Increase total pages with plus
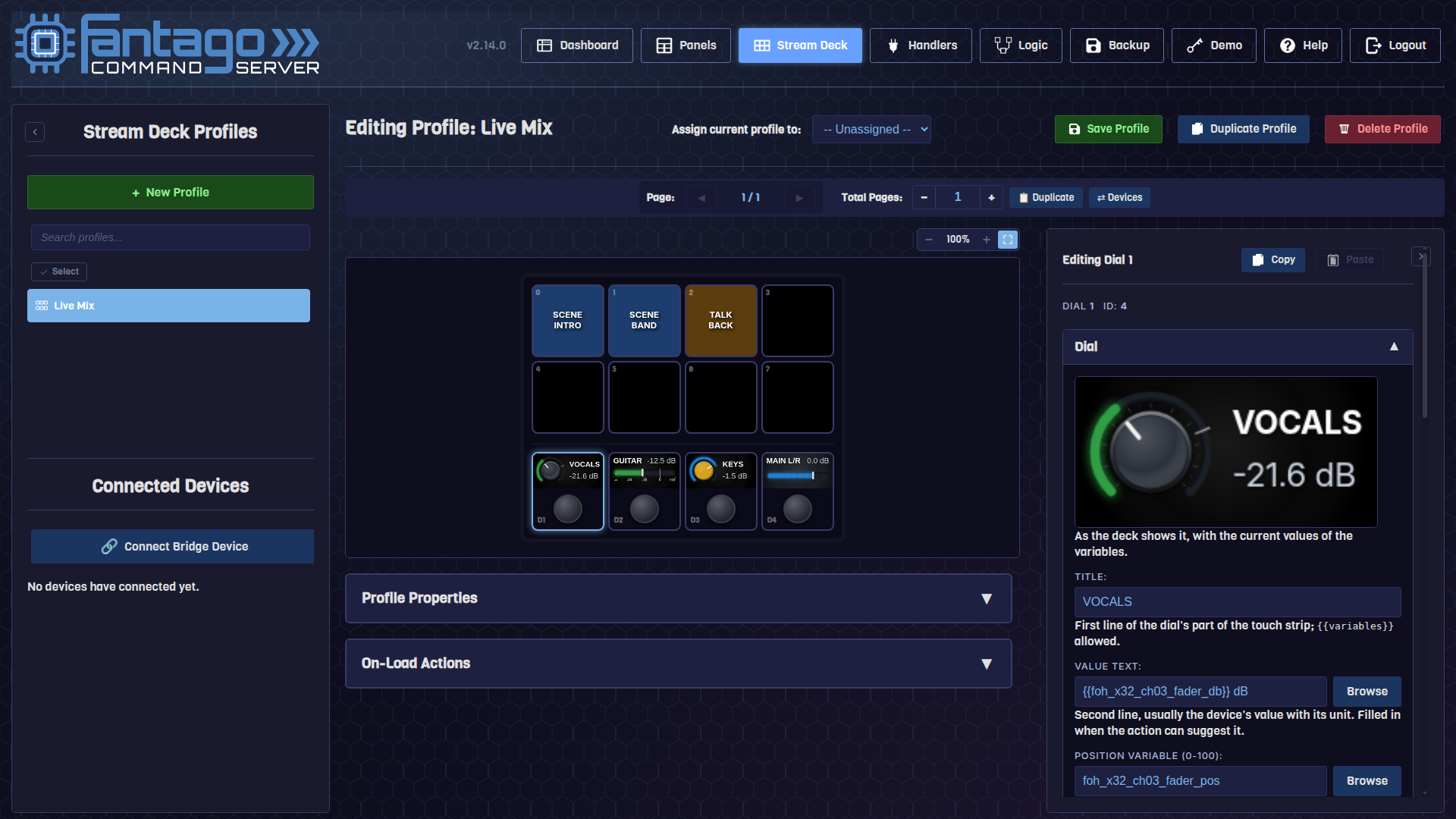Viewport: 1456px width, 819px height. pos(991,197)
